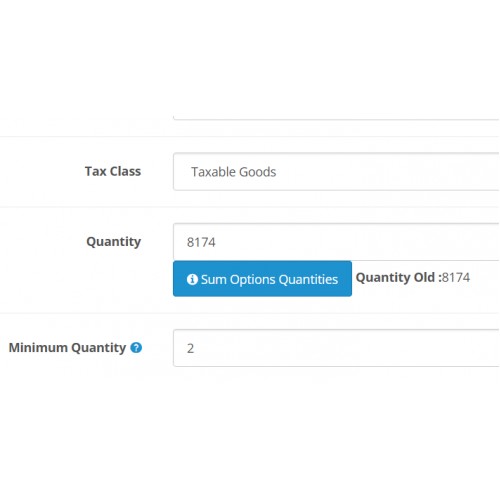Viewport: 500px width, 500px height.
Task: Click divider line above Tax Class row
Action: coord(250,137)
